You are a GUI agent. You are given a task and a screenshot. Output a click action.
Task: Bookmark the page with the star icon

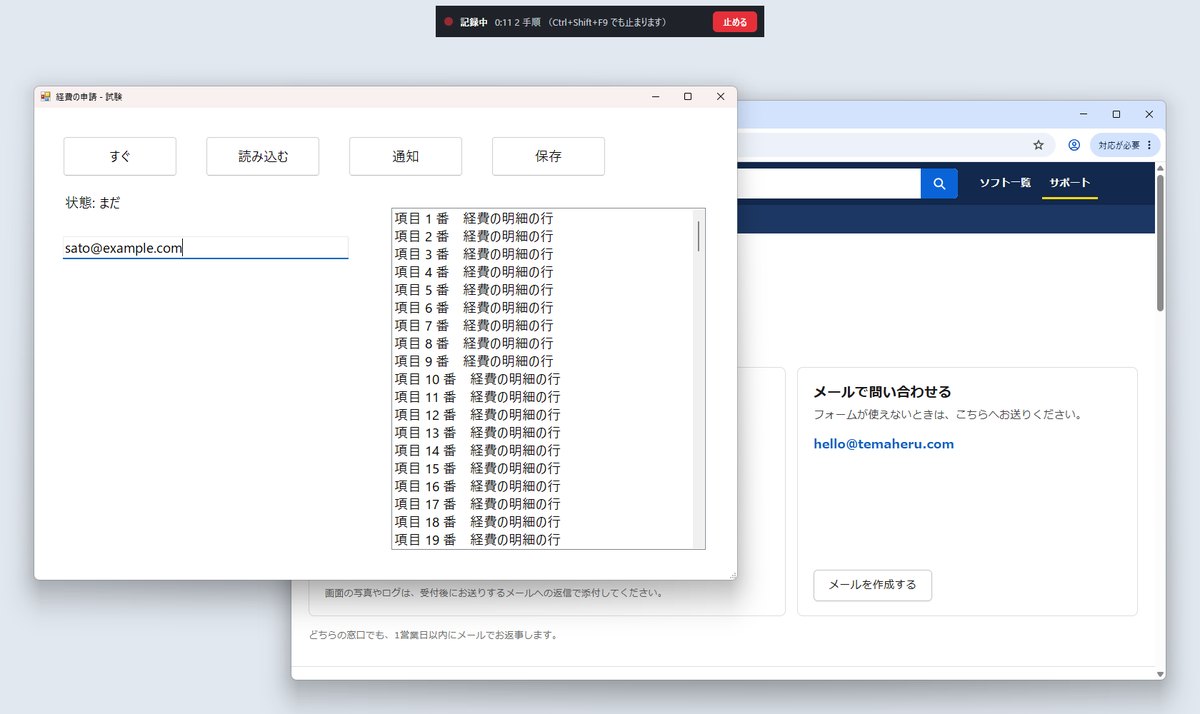click(x=1038, y=145)
